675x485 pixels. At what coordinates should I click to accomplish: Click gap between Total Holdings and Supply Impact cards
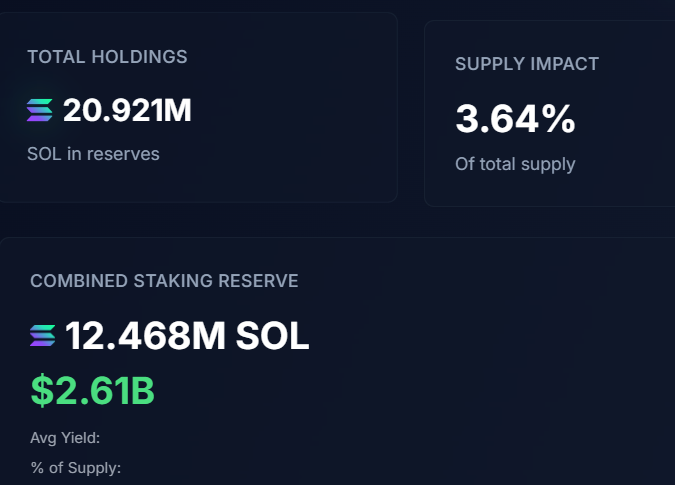[411, 110]
